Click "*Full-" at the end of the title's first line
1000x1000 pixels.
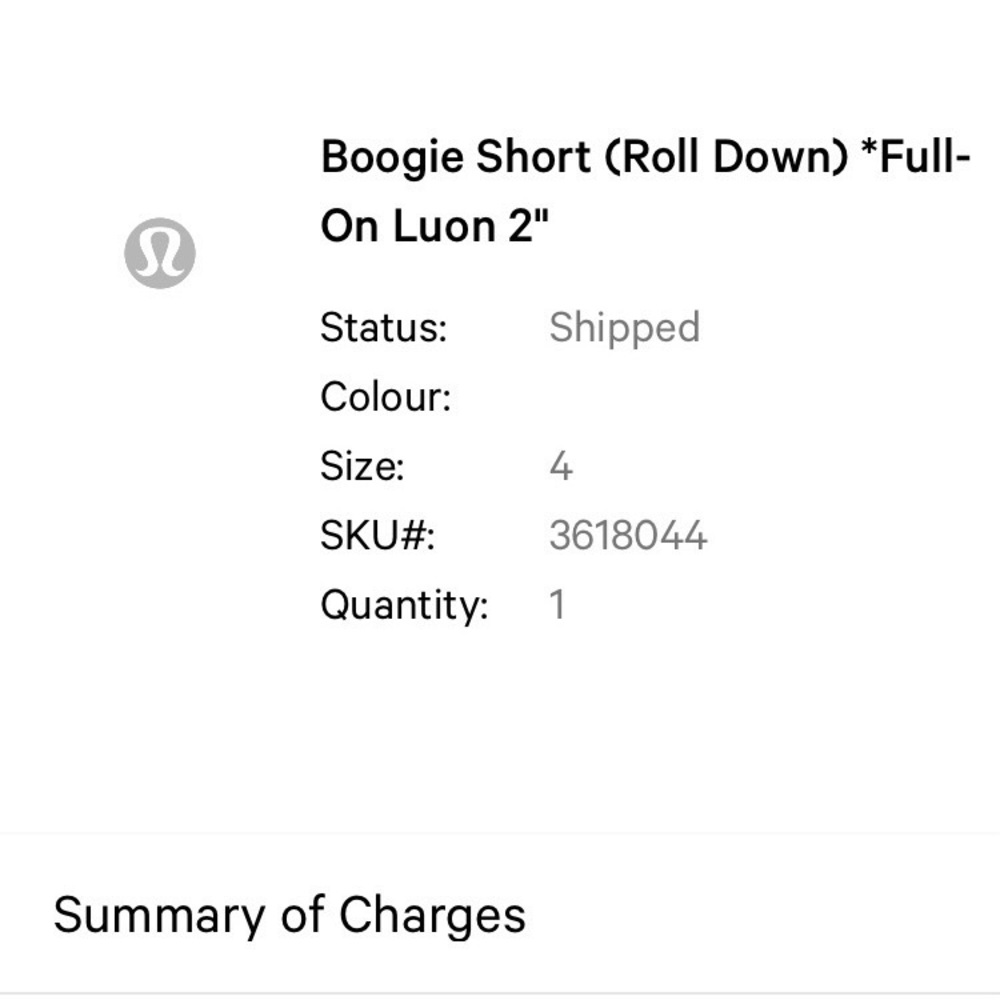917,159
